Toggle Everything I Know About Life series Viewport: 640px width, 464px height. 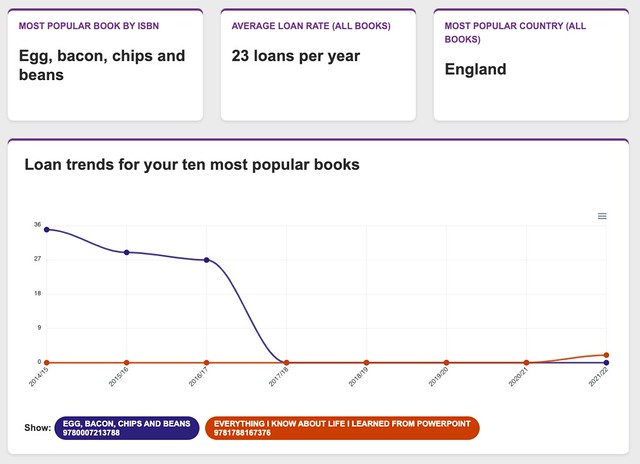pos(342,428)
